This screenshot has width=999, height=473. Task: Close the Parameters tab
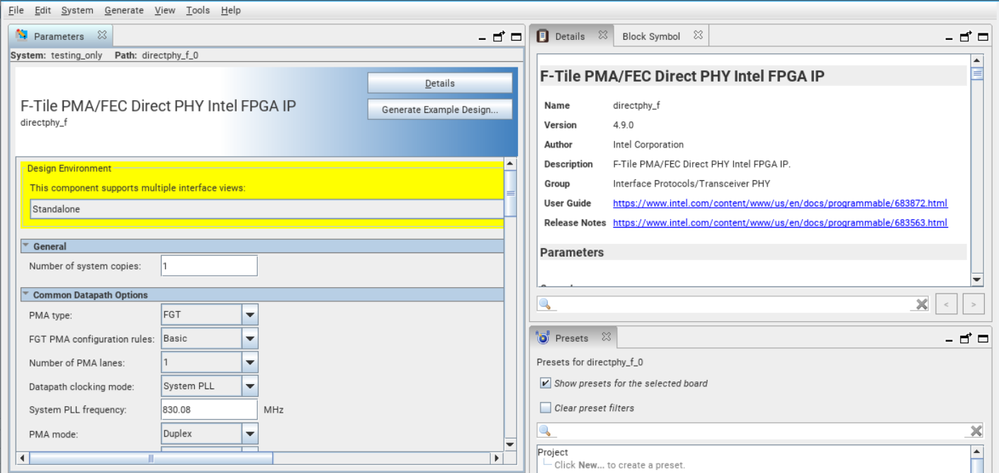[x=102, y=35]
